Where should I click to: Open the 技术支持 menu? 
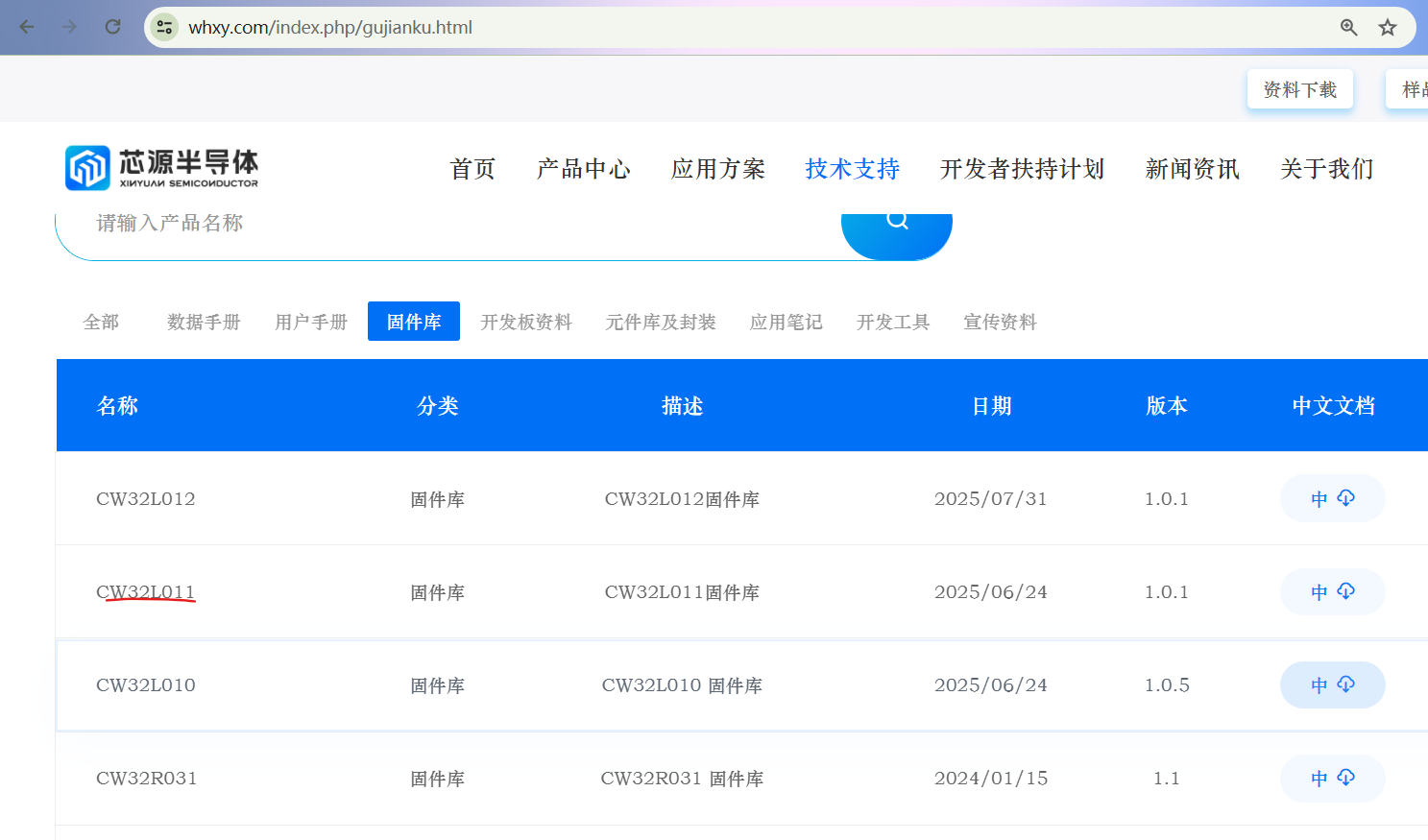point(853,169)
